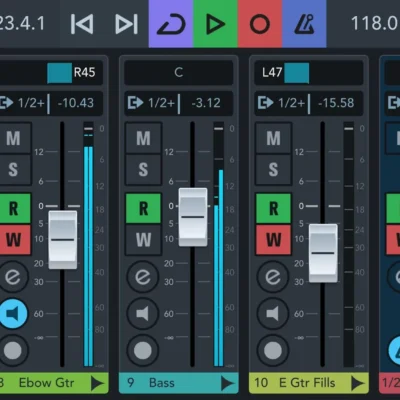Viewport: 400px width, 400px height.
Task: Mute the Ebow Gtr channel
Action: click(x=14, y=138)
